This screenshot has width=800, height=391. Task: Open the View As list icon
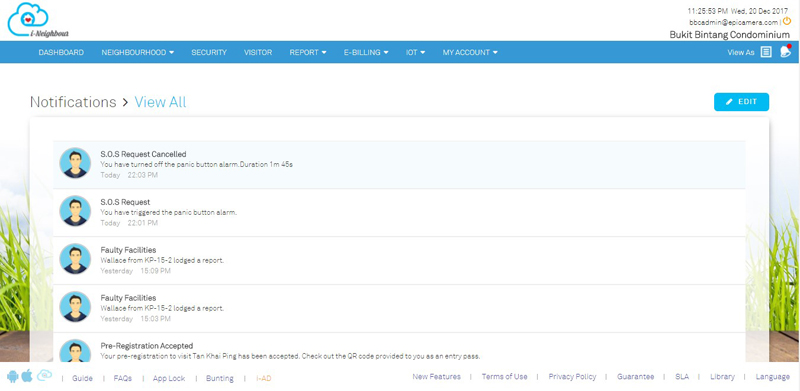[x=766, y=52]
